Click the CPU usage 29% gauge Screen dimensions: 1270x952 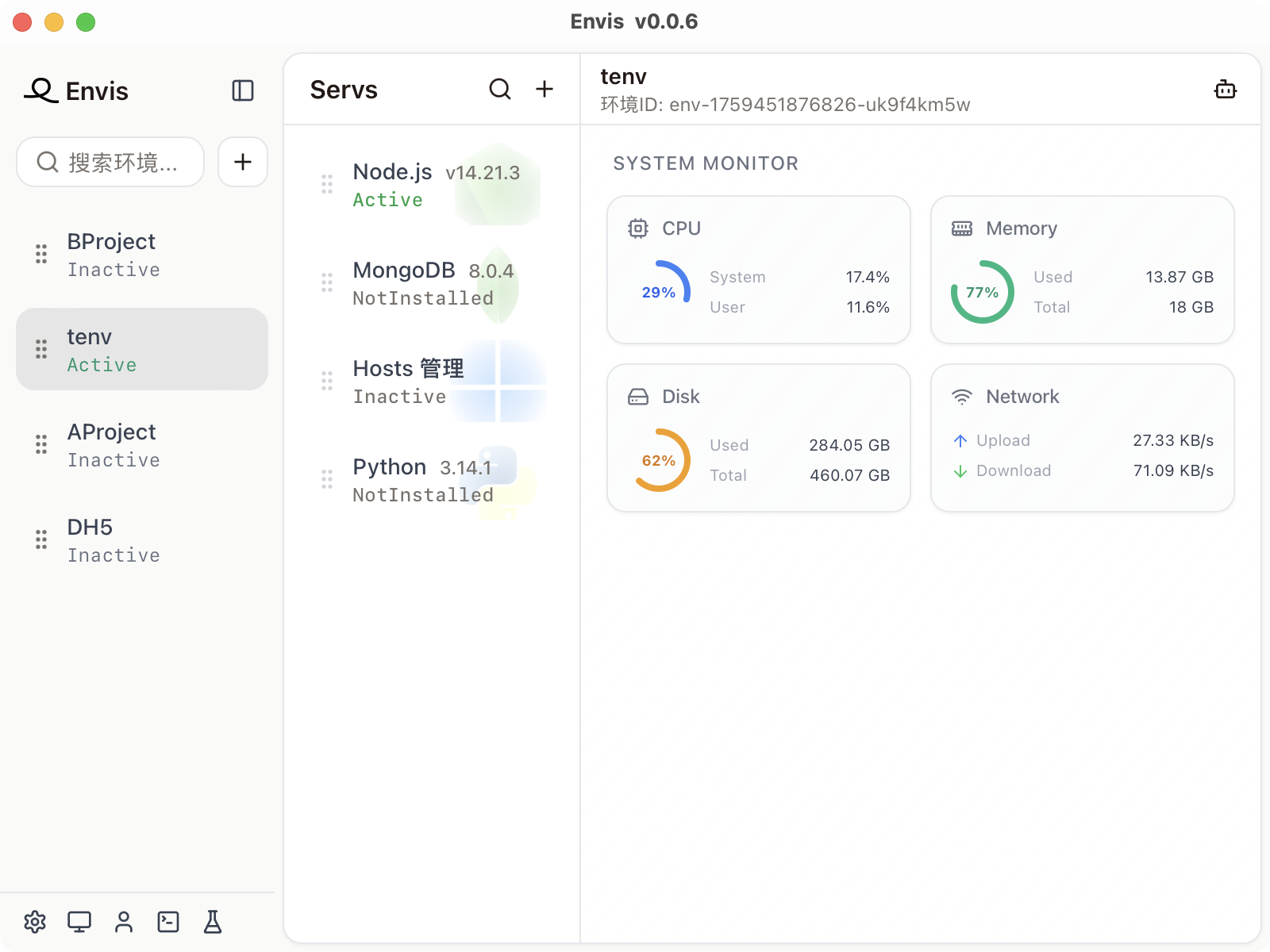tap(659, 292)
